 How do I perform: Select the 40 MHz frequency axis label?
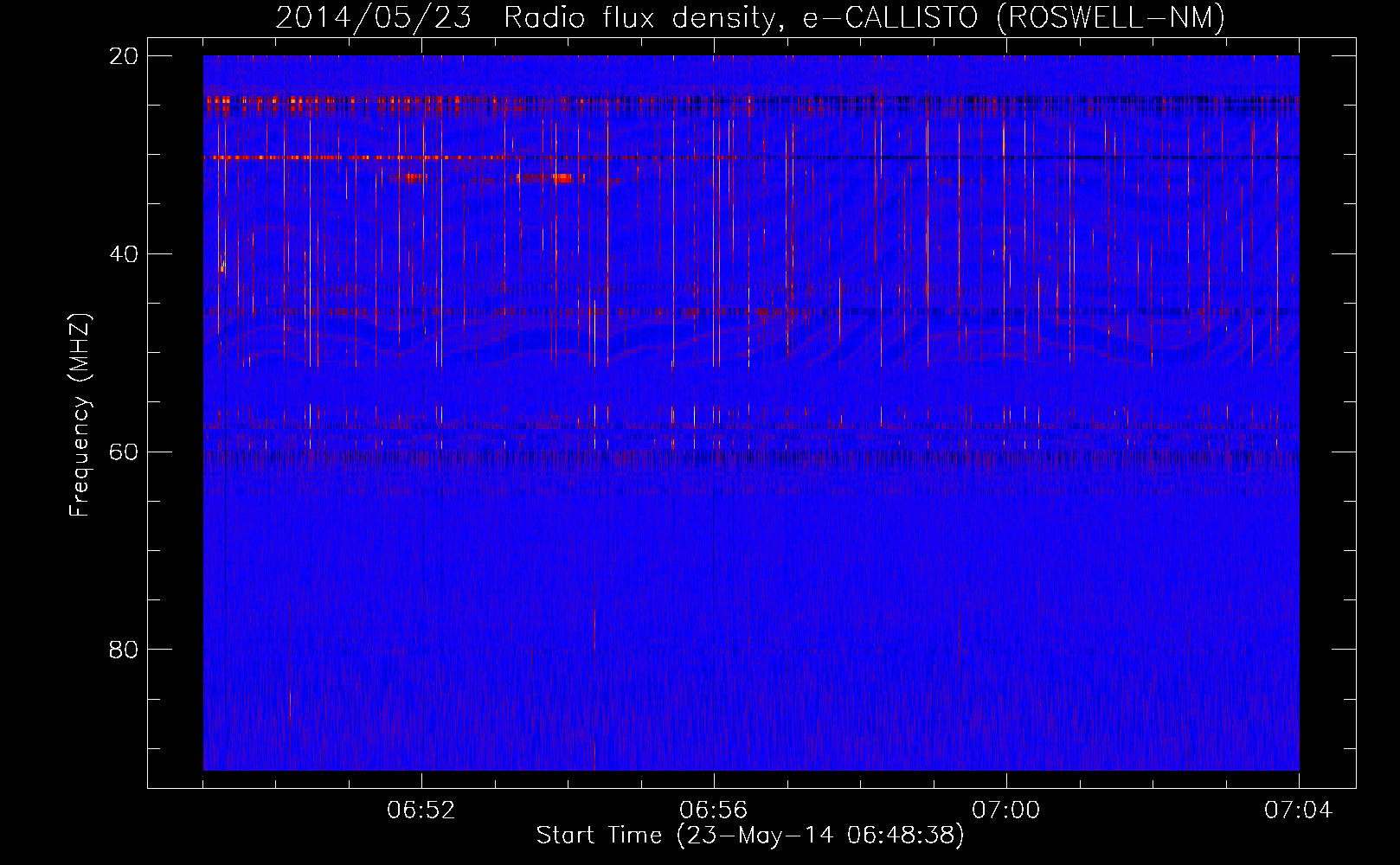tap(124, 254)
